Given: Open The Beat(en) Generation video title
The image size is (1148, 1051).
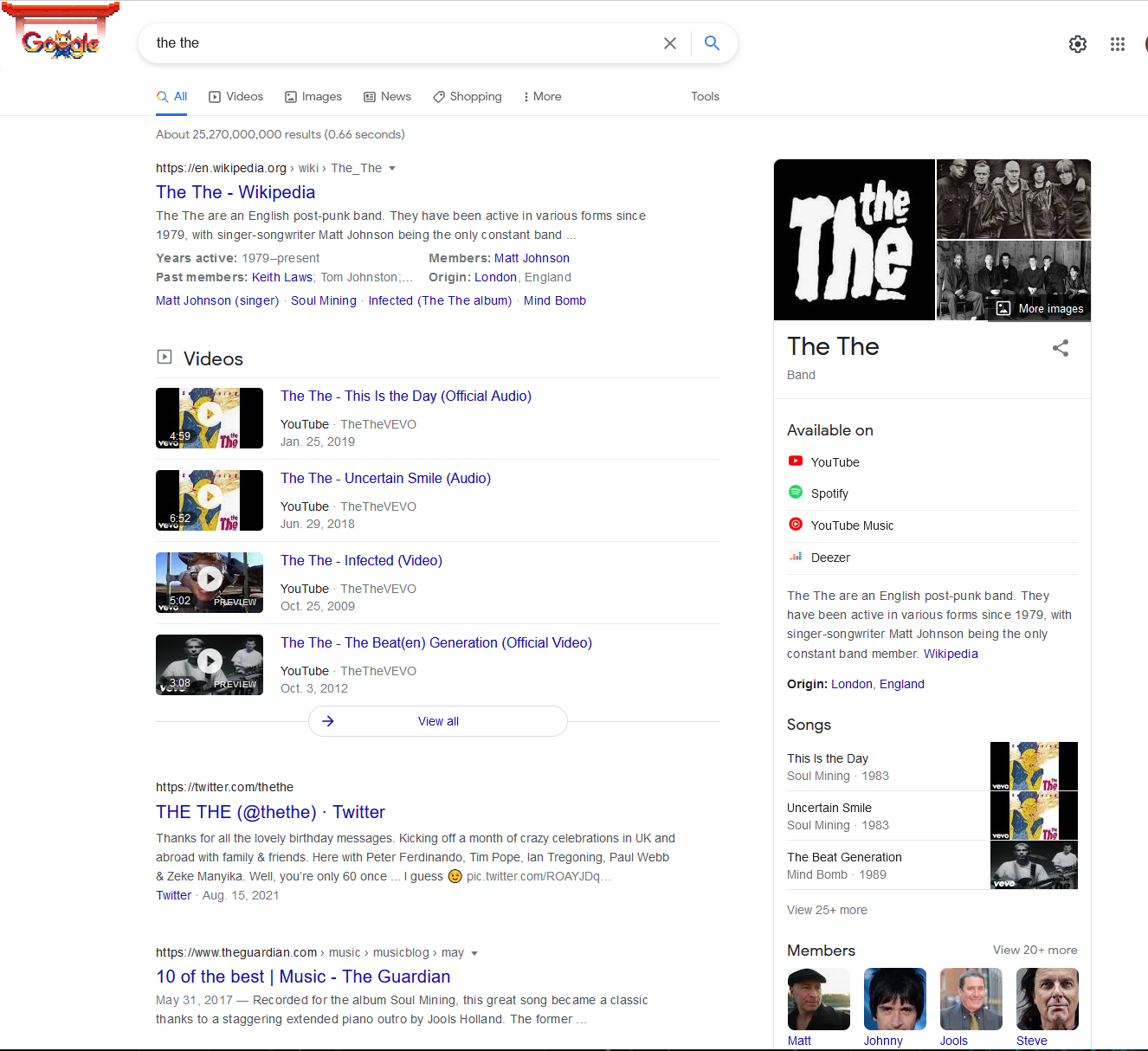Looking at the screenshot, I should [x=436, y=642].
